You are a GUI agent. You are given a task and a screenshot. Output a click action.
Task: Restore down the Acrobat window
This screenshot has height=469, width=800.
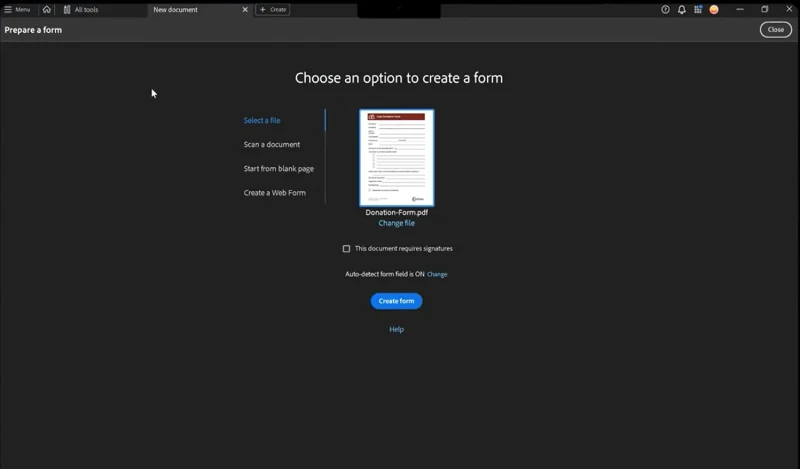[x=764, y=9]
